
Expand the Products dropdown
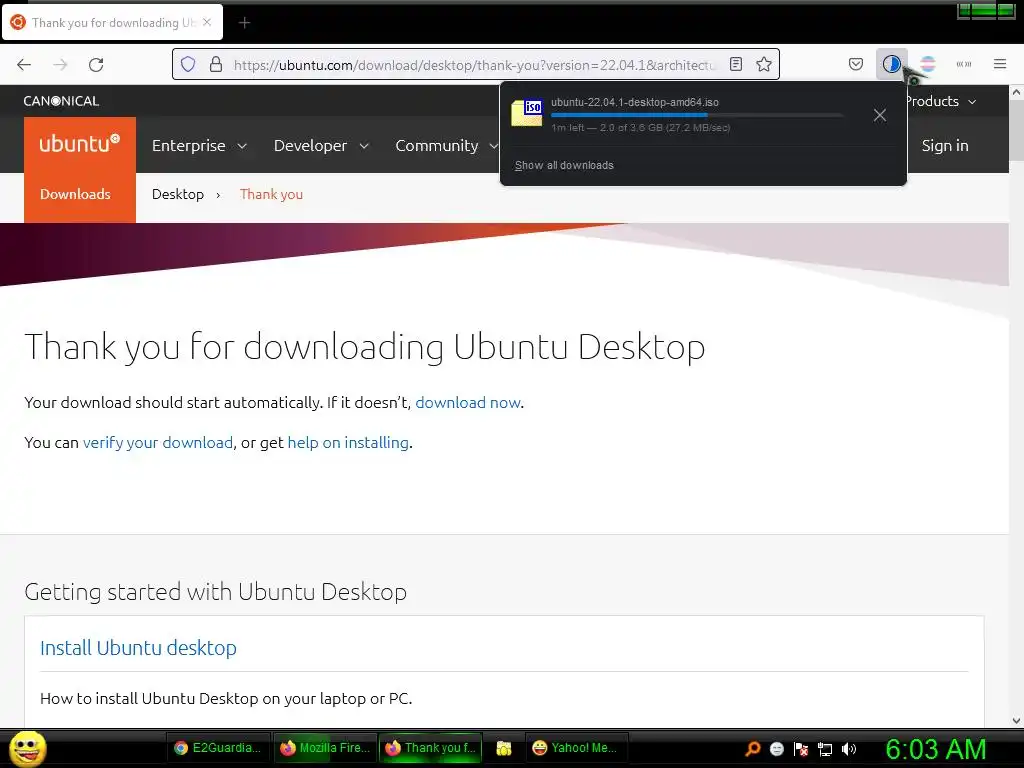941,101
